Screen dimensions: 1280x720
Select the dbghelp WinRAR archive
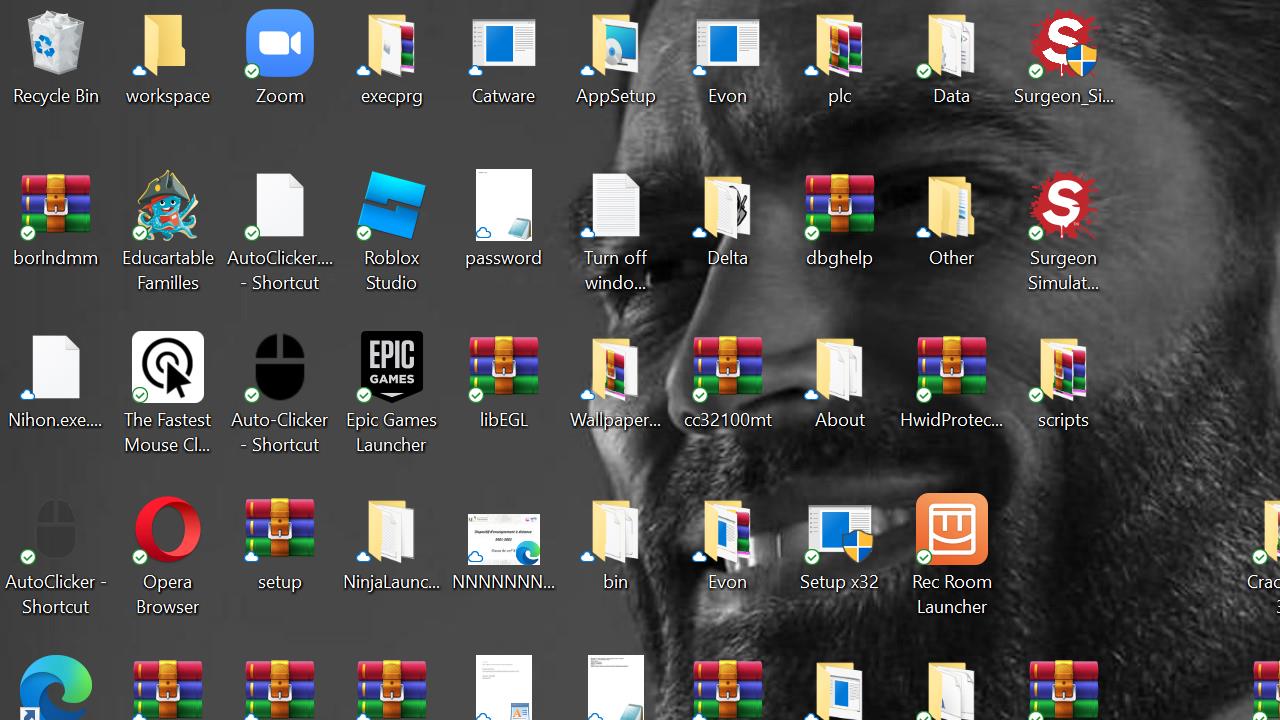(x=839, y=207)
